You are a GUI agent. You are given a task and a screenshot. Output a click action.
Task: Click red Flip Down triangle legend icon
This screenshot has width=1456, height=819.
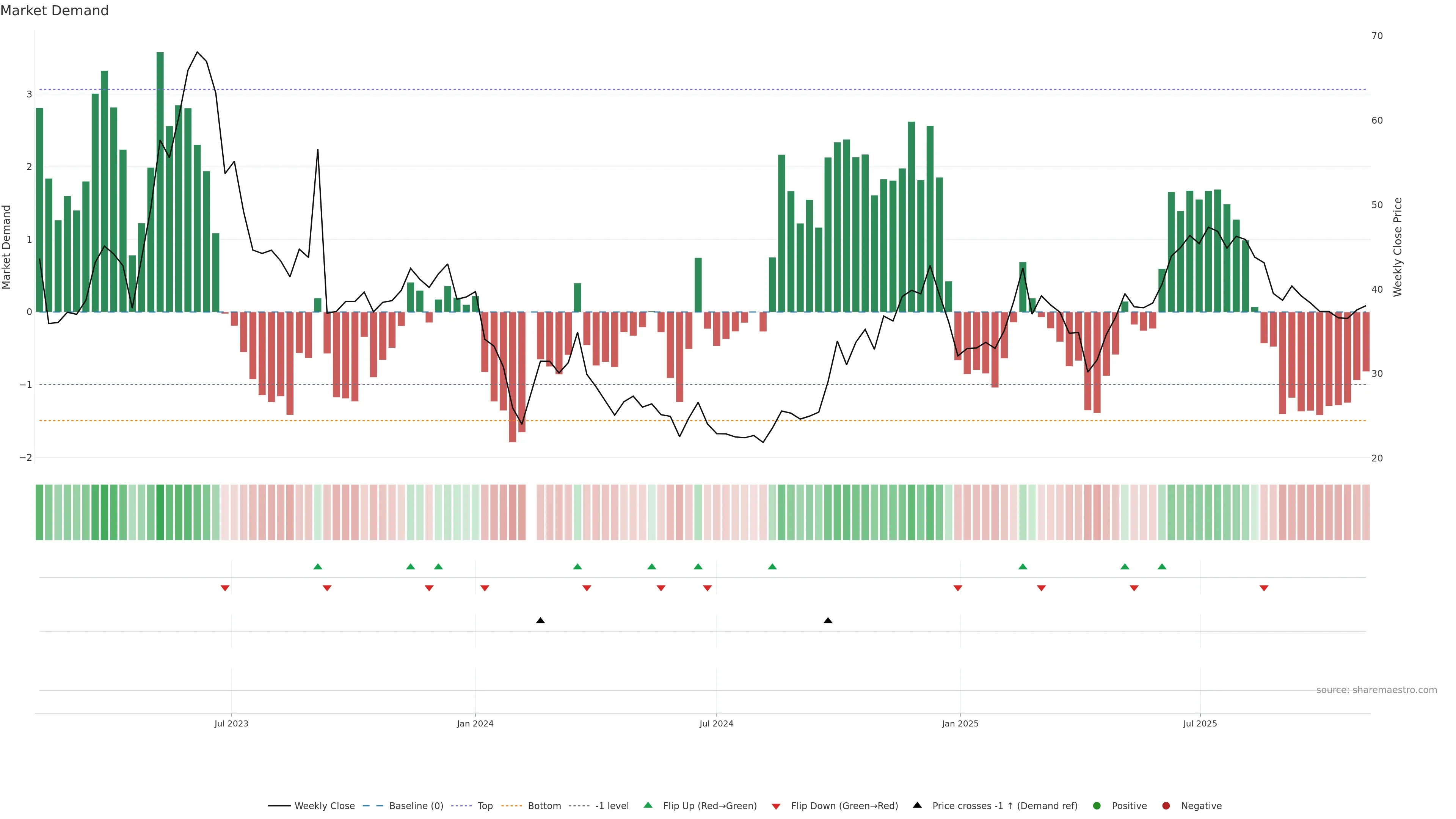tap(776, 806)
